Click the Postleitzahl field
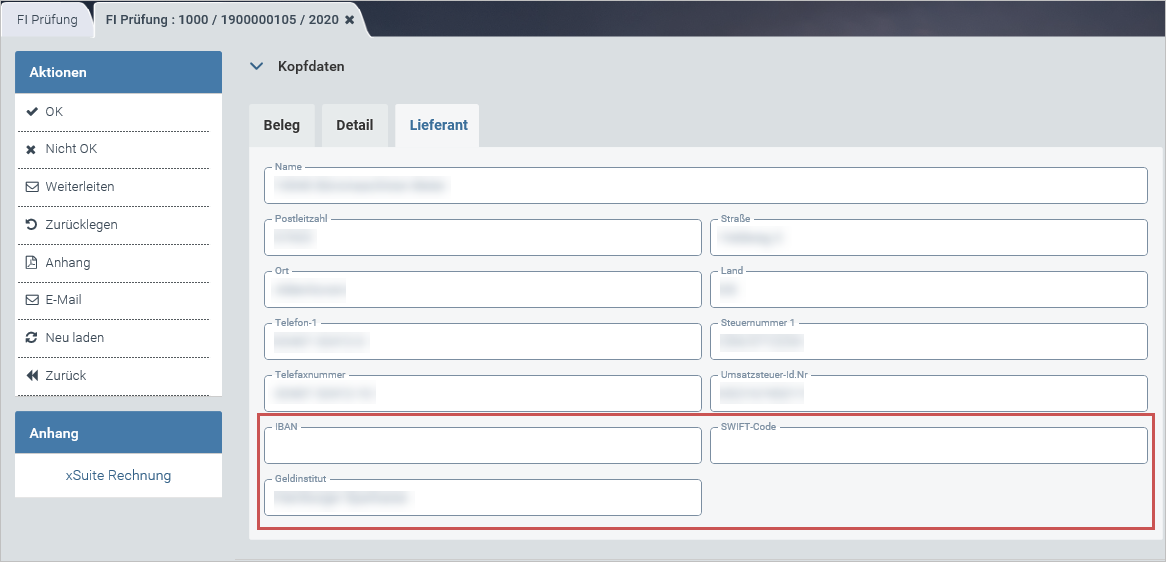 tap(483, 238)
